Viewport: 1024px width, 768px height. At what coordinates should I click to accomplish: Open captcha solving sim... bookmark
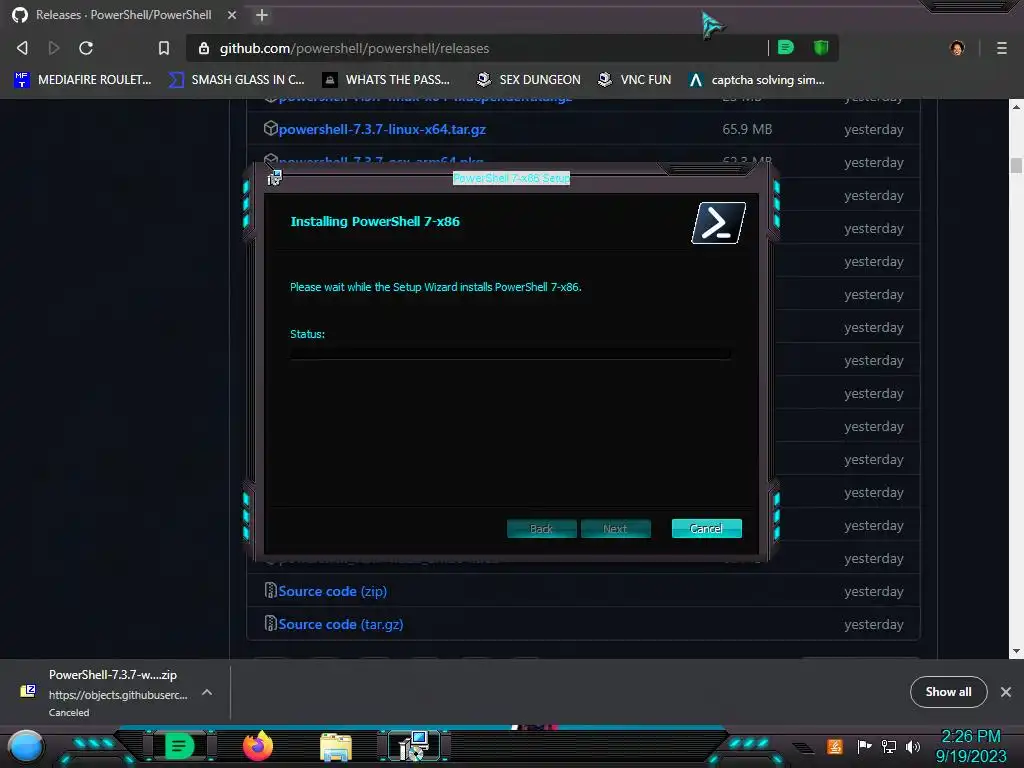click(x=757, y=80)
